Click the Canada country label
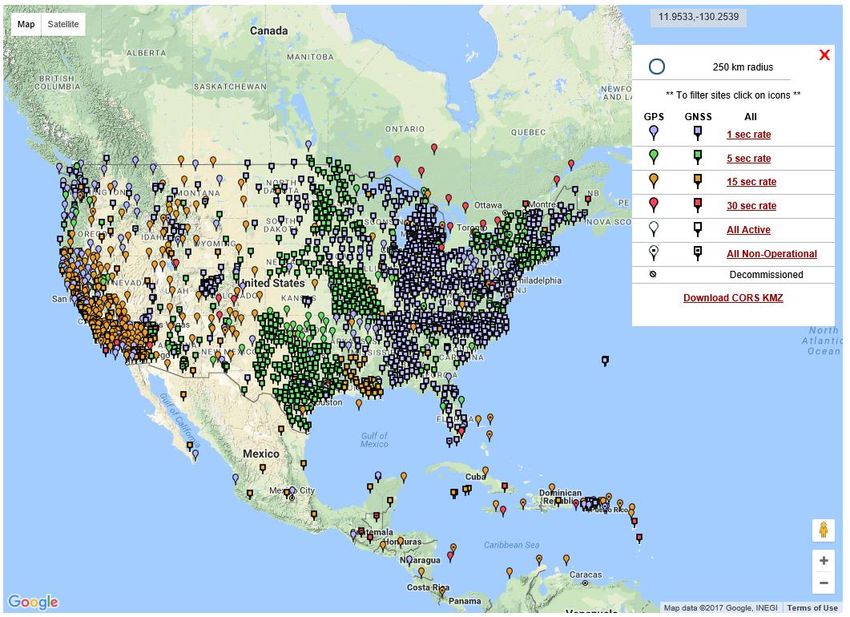The height and width of the screenshot is (617, 850). coord(269,31)
